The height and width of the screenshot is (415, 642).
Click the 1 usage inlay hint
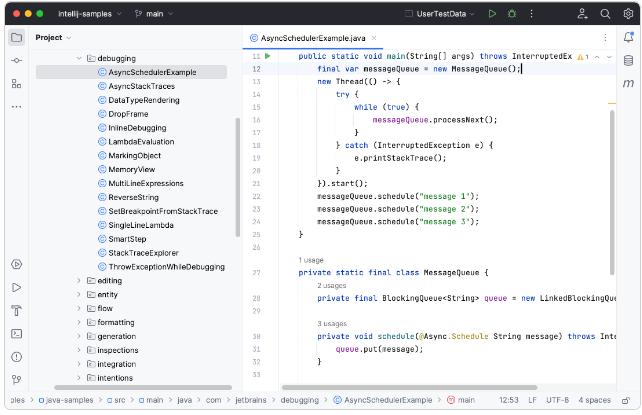[x=311, y=260]
